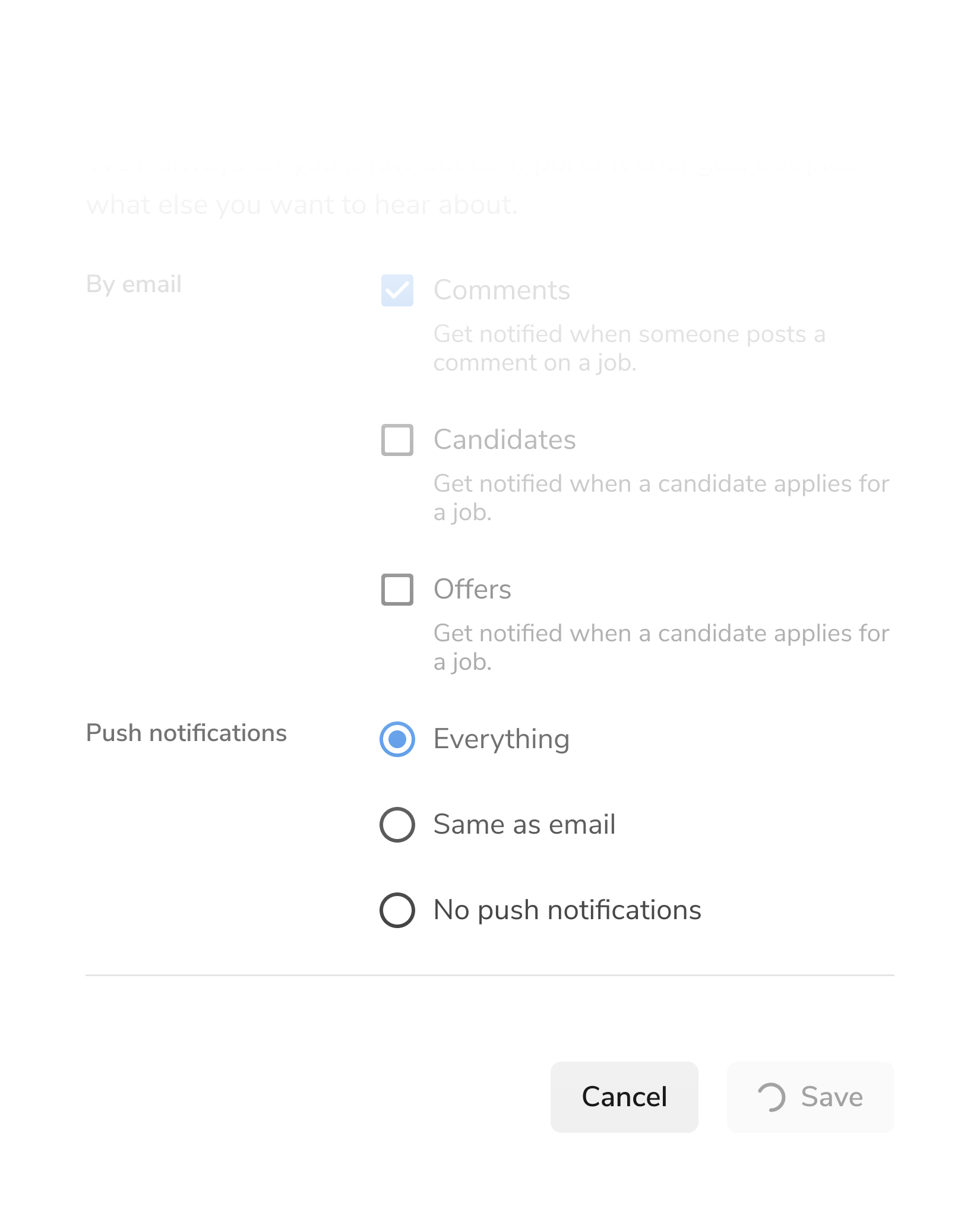
Task: Click the No push notifications radio circle
Action: (x=397, y=910)
